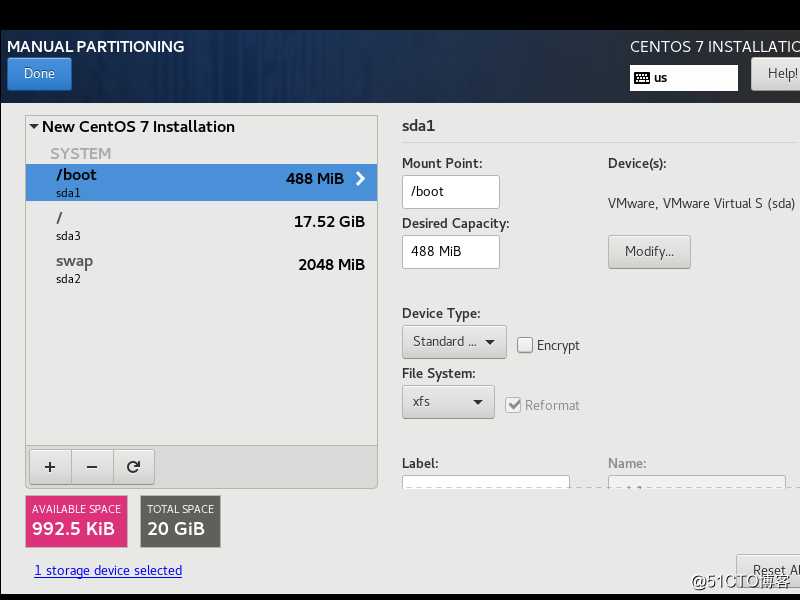
Task: Select the /boot sda1 partition row
Action: 202,182
